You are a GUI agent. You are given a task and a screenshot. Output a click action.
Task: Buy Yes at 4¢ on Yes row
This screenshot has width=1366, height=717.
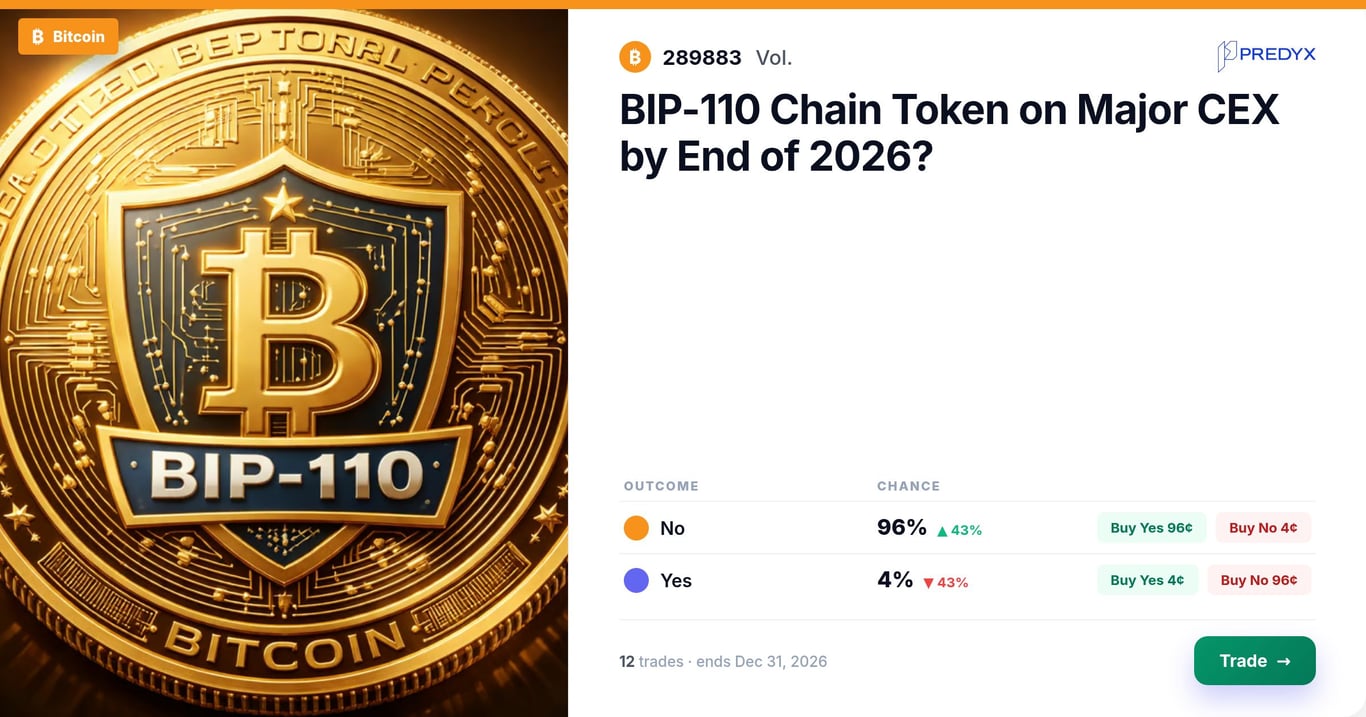point(1147,580)
